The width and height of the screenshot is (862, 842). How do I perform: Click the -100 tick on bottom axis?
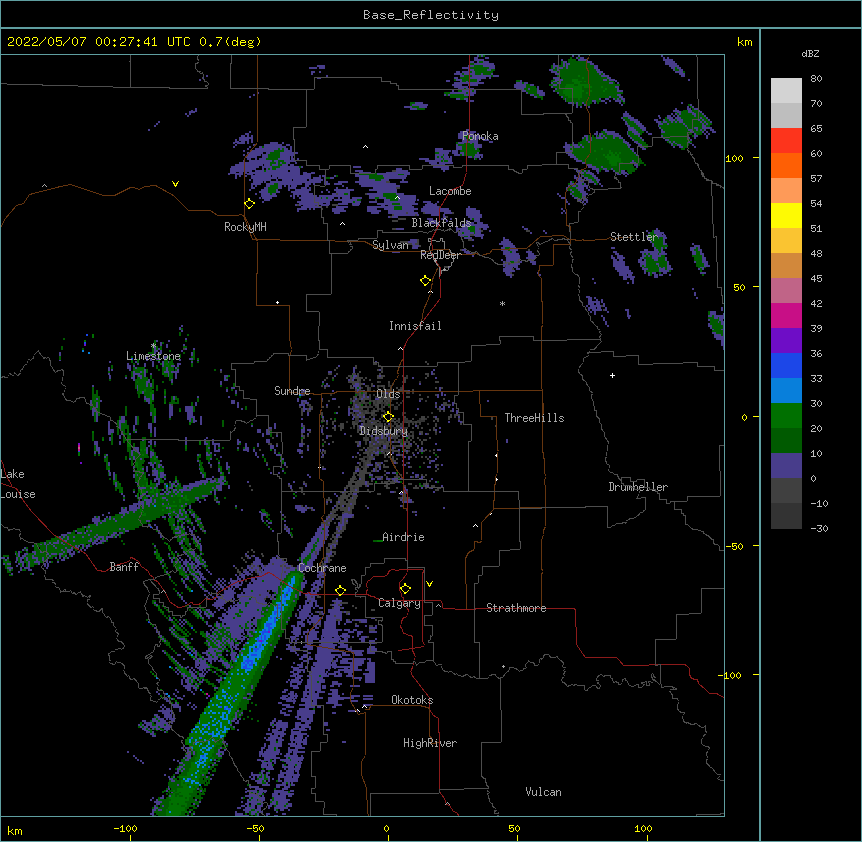(125, 828)
